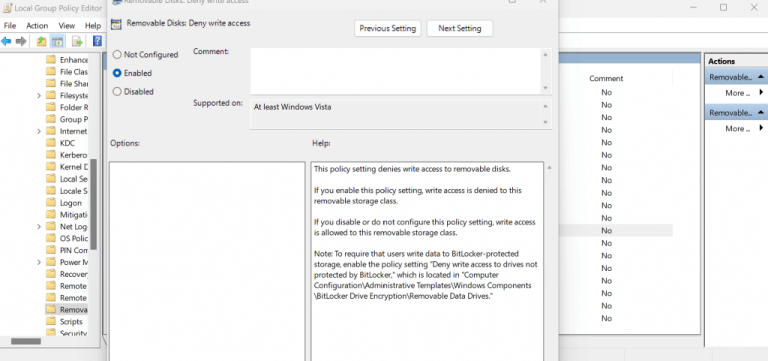Click the folder icon next to Internet
Image resolution: width=768 pixels, height=361 pixels.
coord(50,131)
